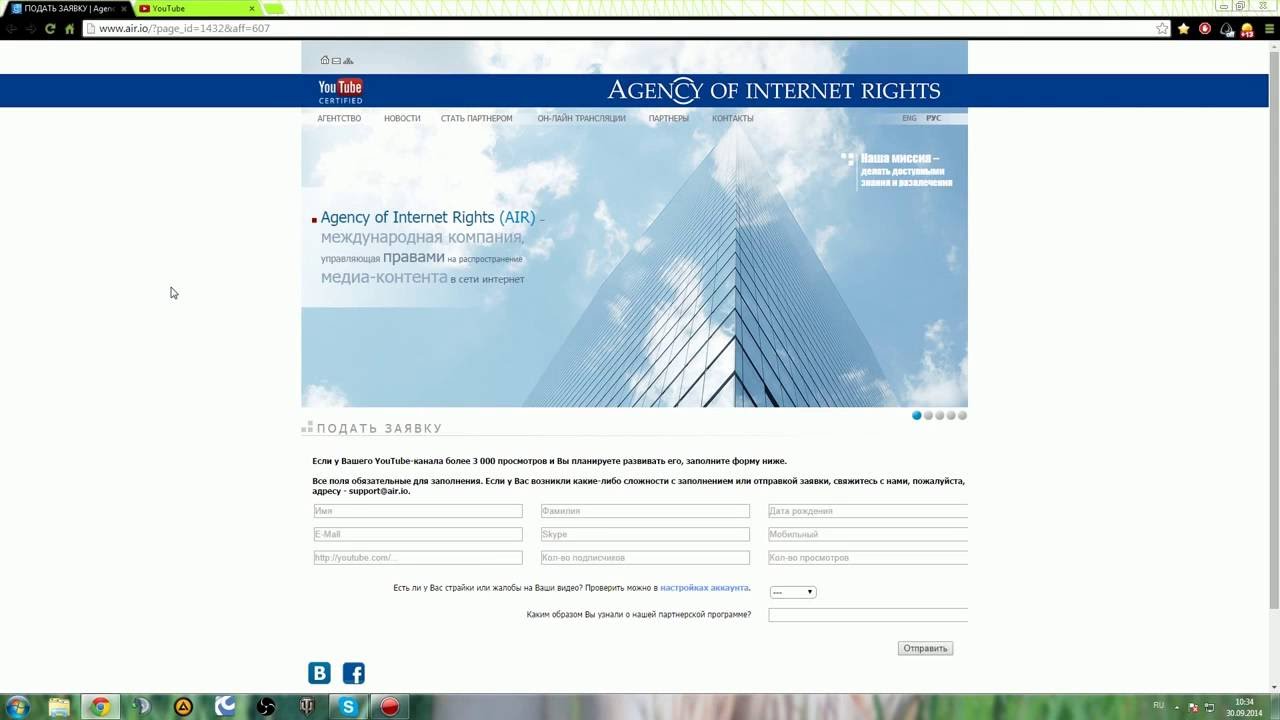The image size is (1280, 720).
Task: Select the third slider dot
Action: click(939, 415)
